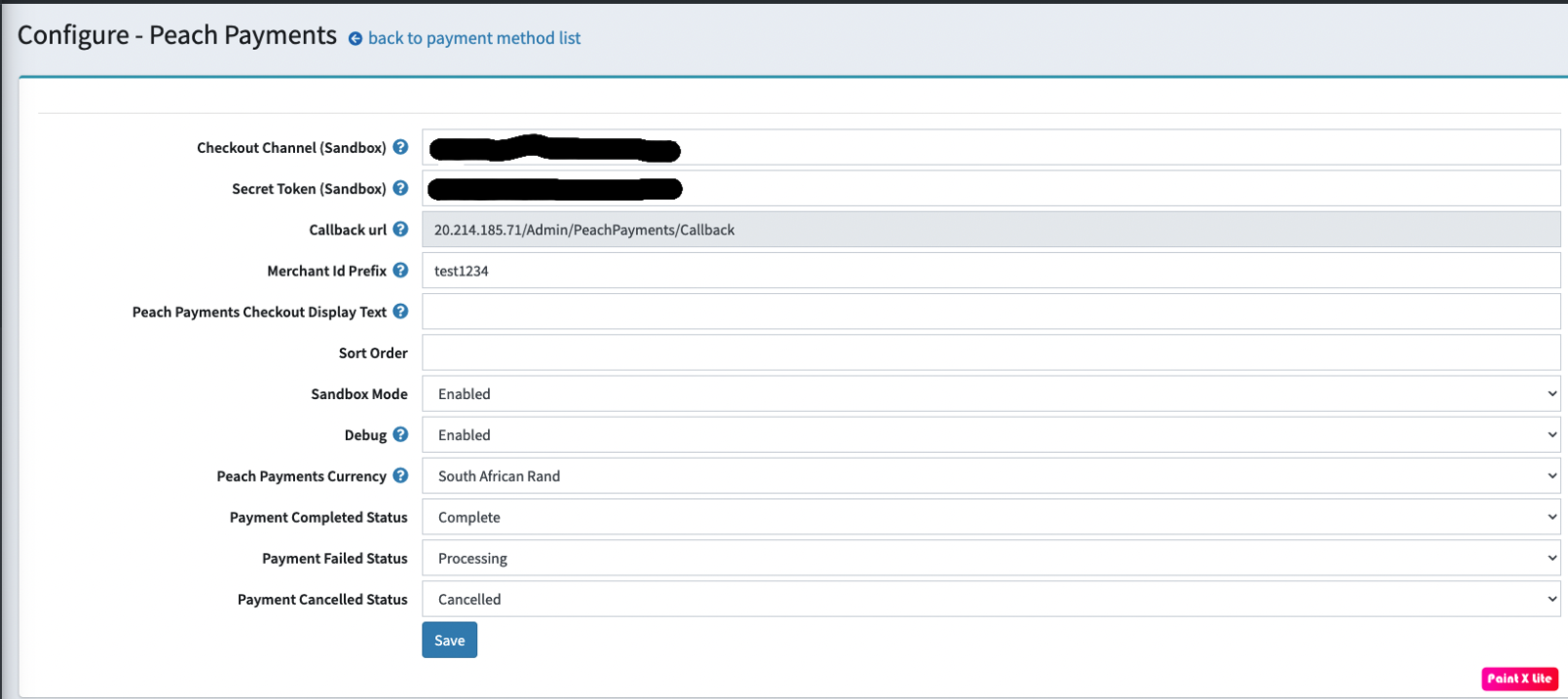Click help icon next to Debug label

[x=401, y=434]
